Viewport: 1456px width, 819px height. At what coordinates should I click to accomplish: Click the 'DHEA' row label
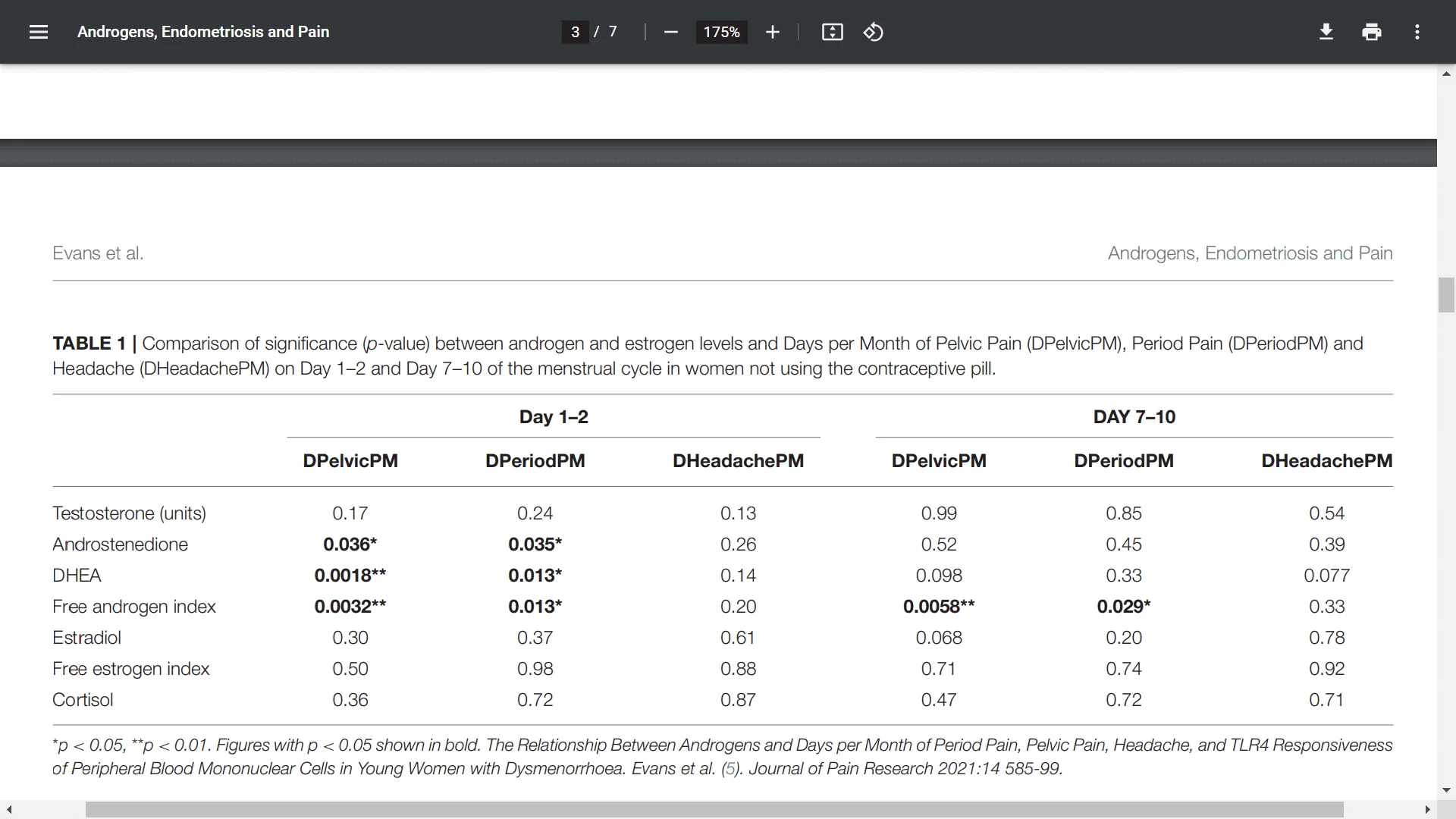[77, 576]
